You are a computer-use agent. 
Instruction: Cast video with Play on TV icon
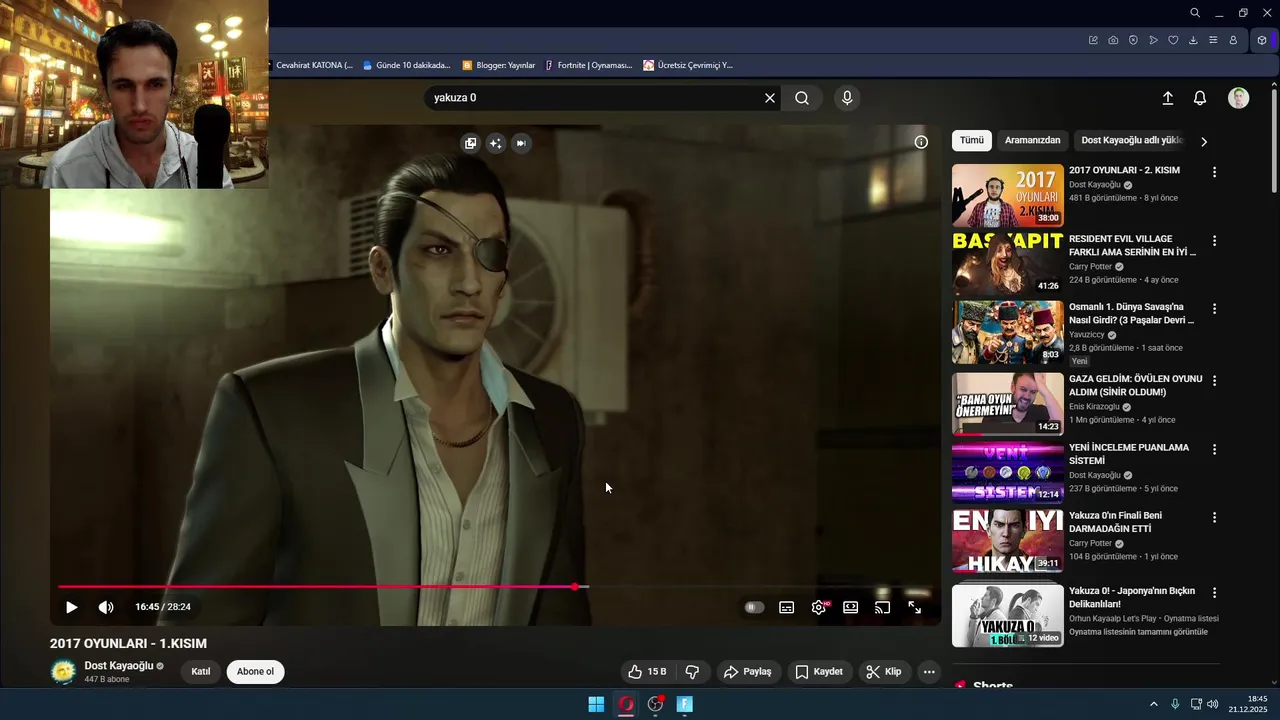point(882,607)
